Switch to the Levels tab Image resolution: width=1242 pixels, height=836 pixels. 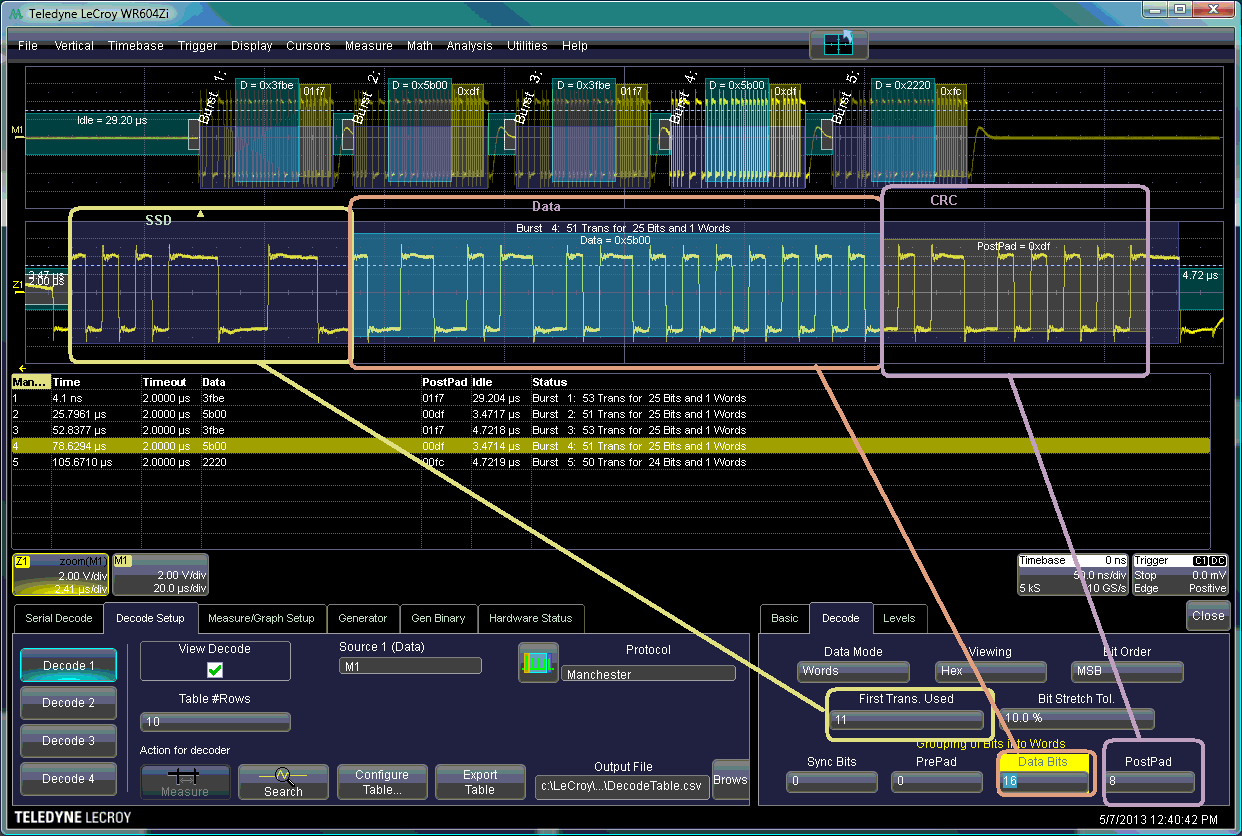point(898,618)
